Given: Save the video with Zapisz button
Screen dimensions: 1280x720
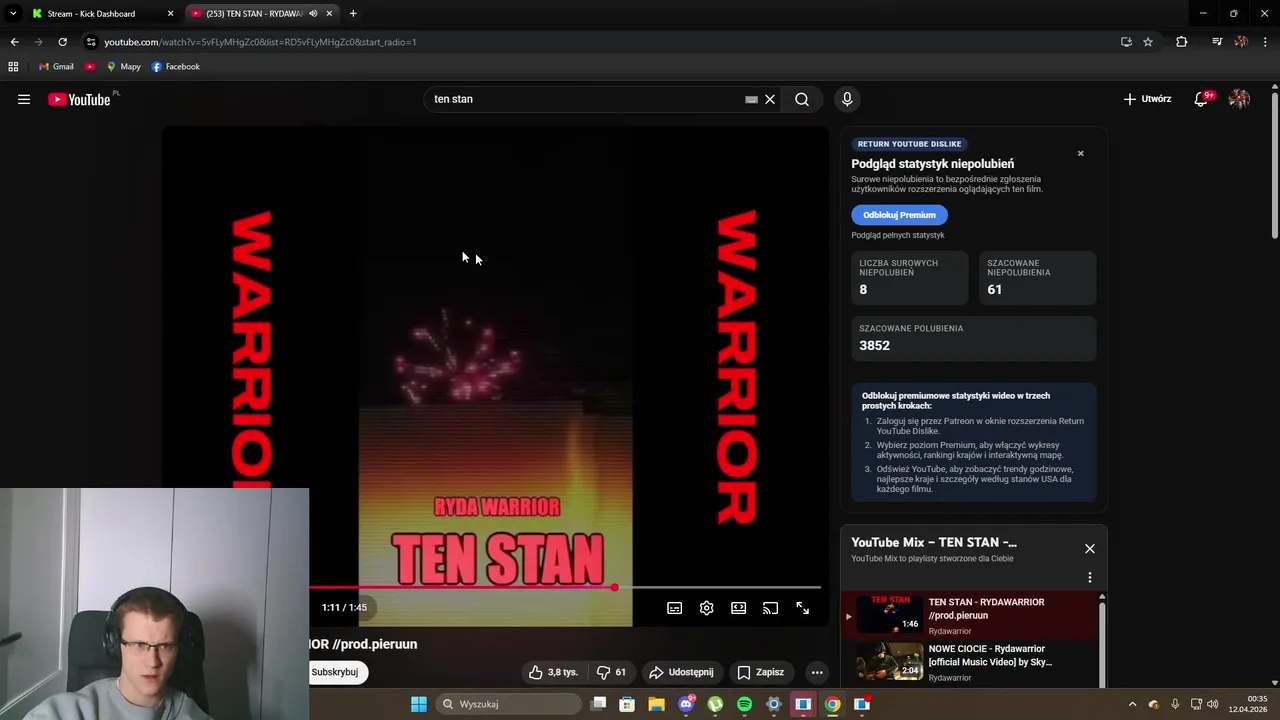Looking at the screenshot, I should coord(761,672).
